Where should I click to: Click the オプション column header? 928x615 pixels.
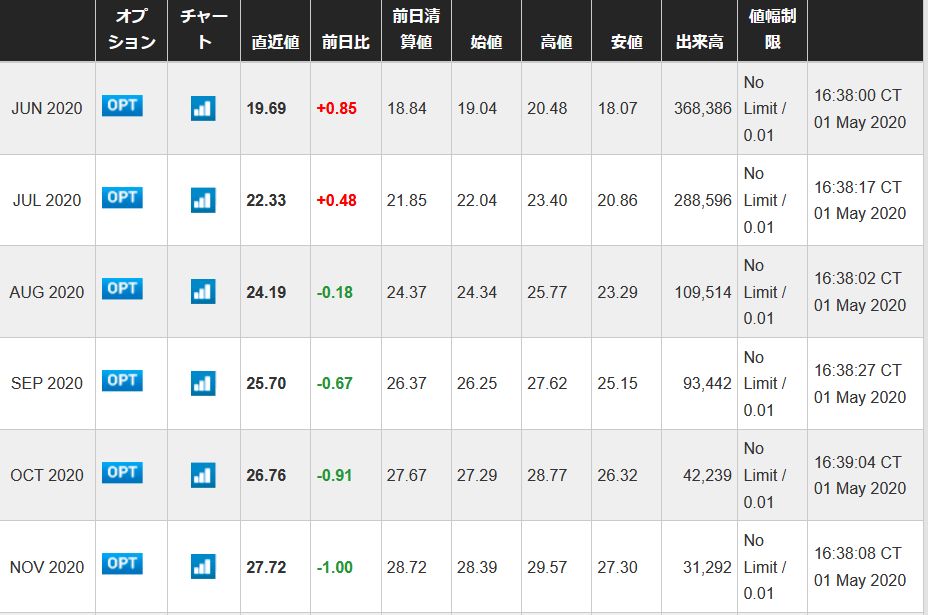131,29
